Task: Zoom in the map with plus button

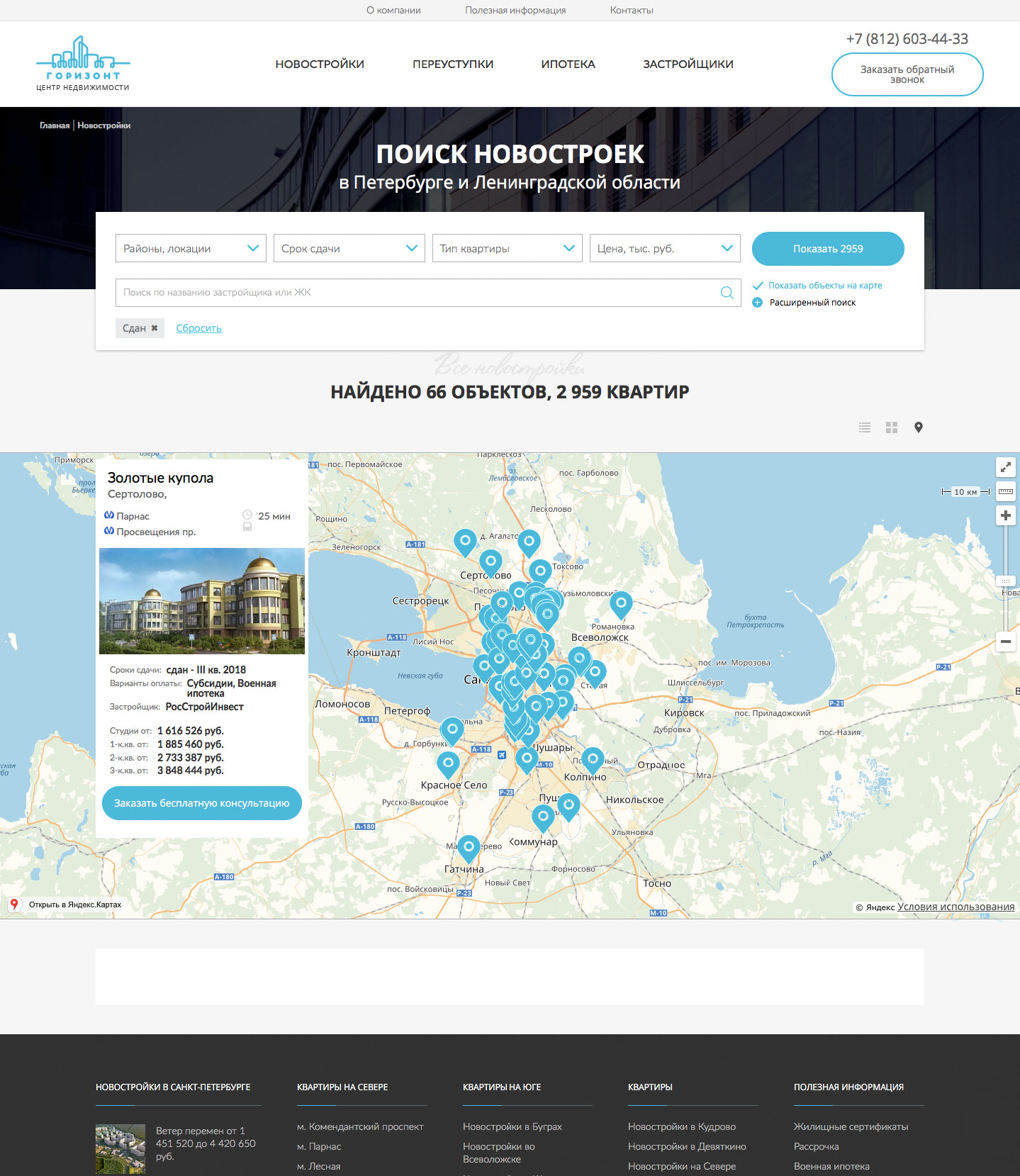Action: click(1006, 515)
